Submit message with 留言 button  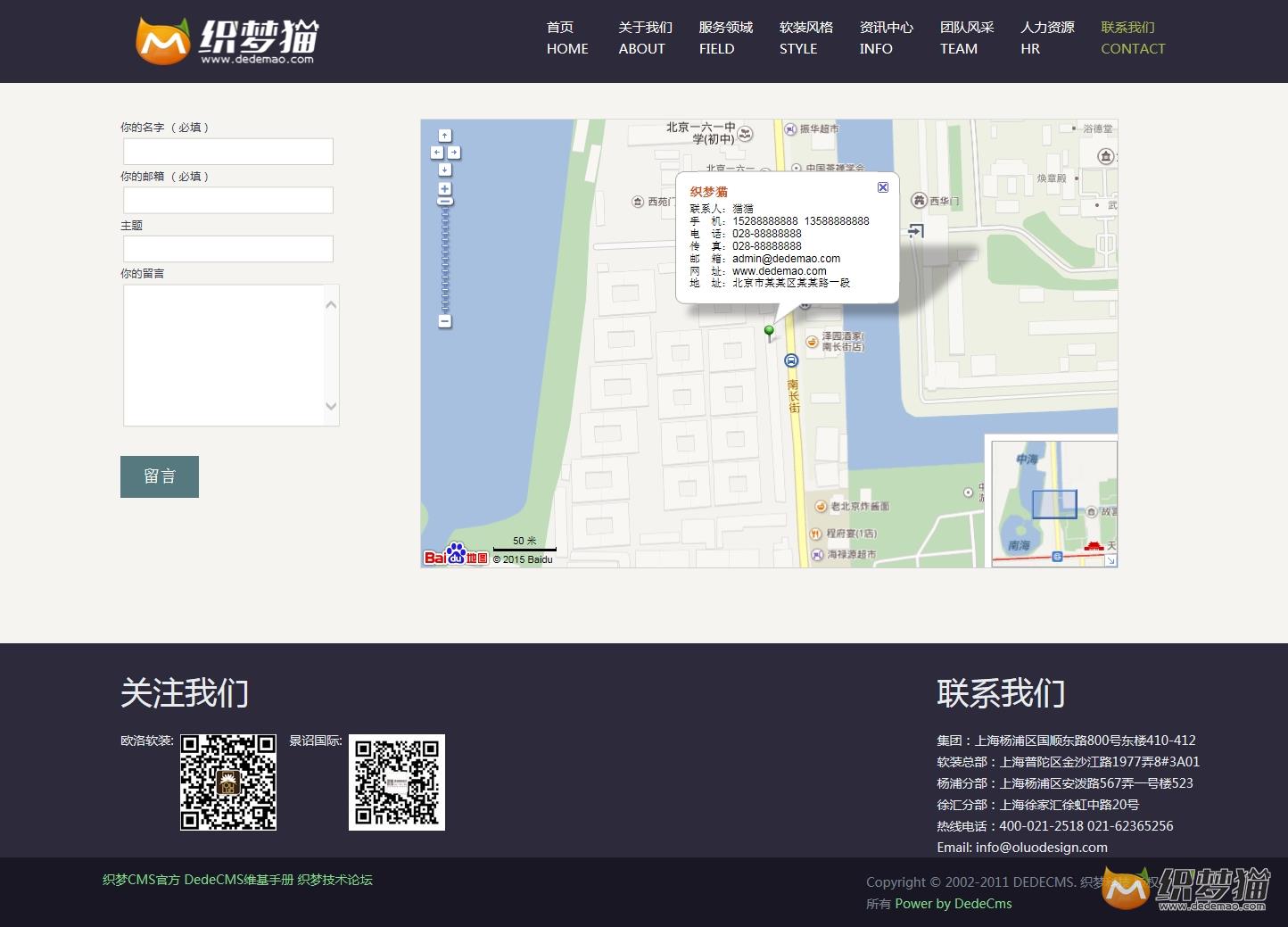(x=160, y=476)
